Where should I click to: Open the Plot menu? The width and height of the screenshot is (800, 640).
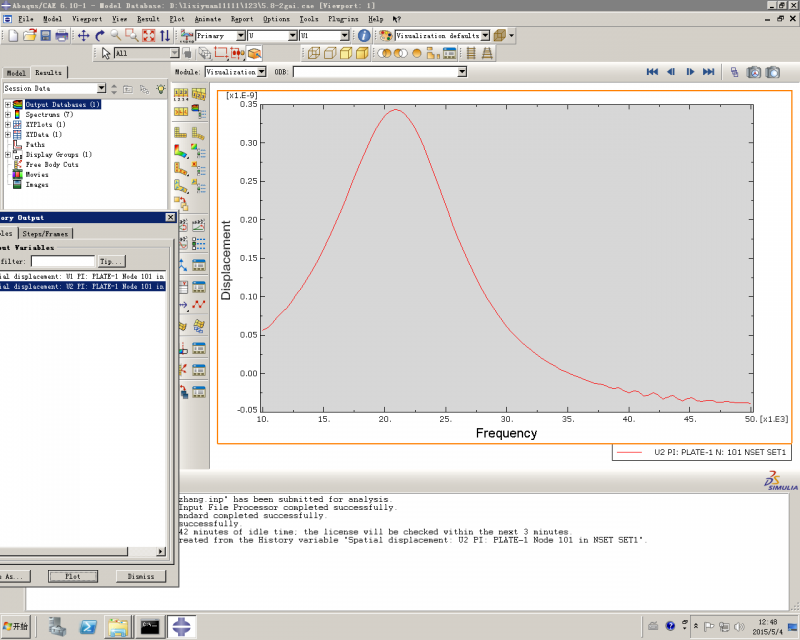click(176, 19)
